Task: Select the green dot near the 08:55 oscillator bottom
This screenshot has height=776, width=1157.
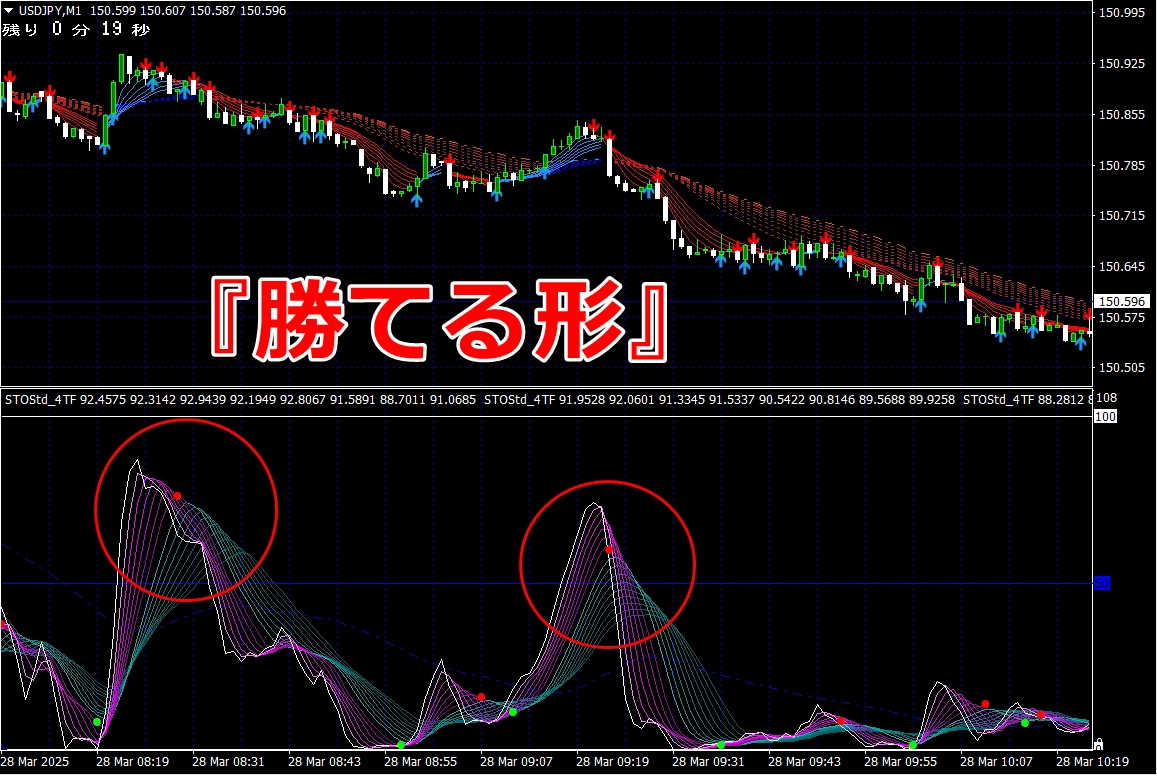Action: click(x=401, y=745)
